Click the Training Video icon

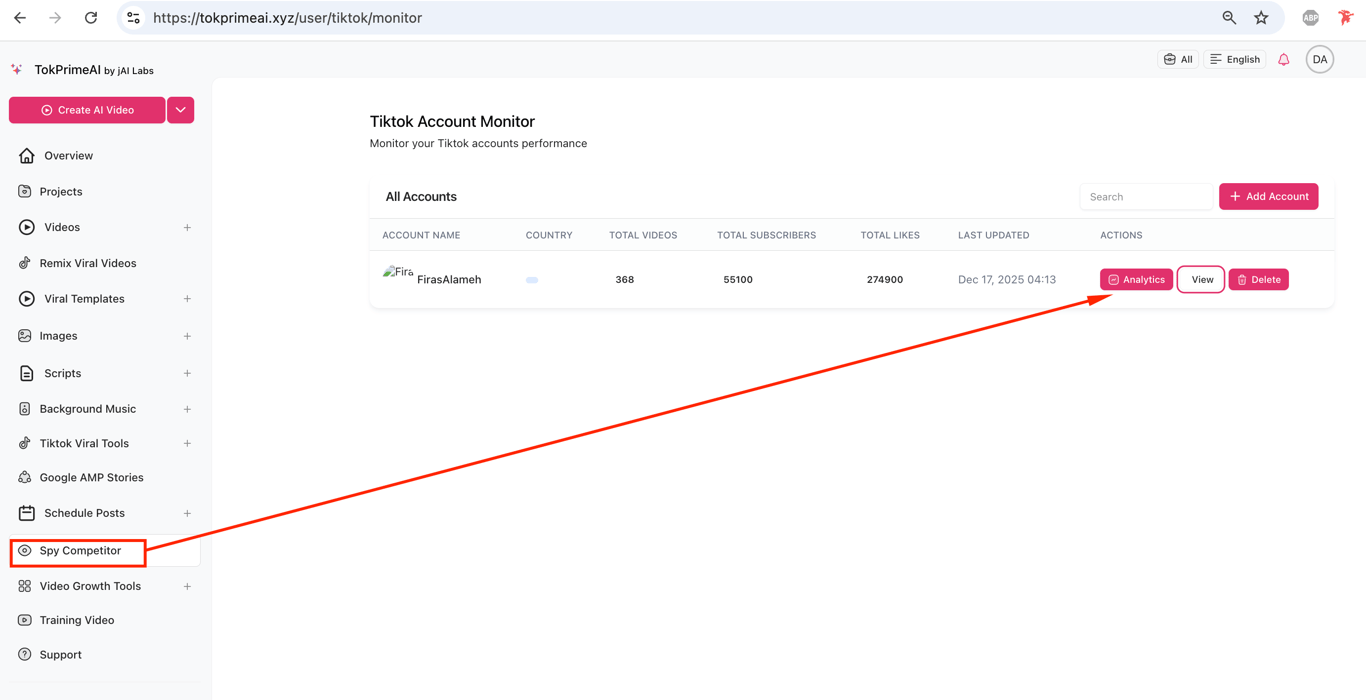tap(25, 620)
